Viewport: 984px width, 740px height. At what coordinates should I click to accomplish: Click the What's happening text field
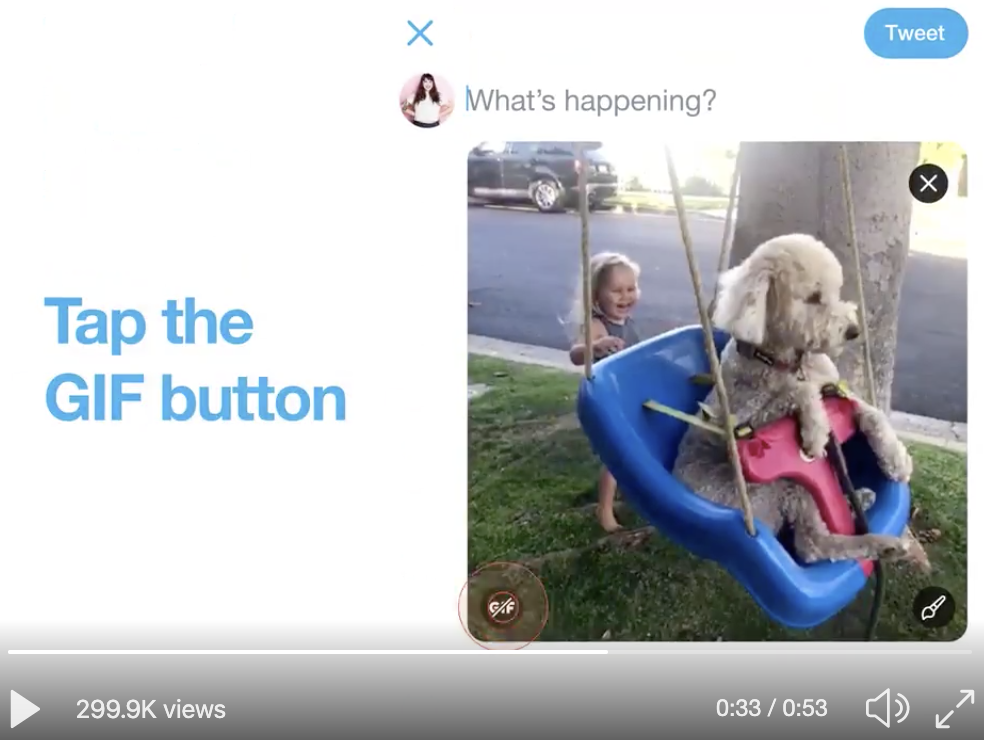[x=591, y=100]
